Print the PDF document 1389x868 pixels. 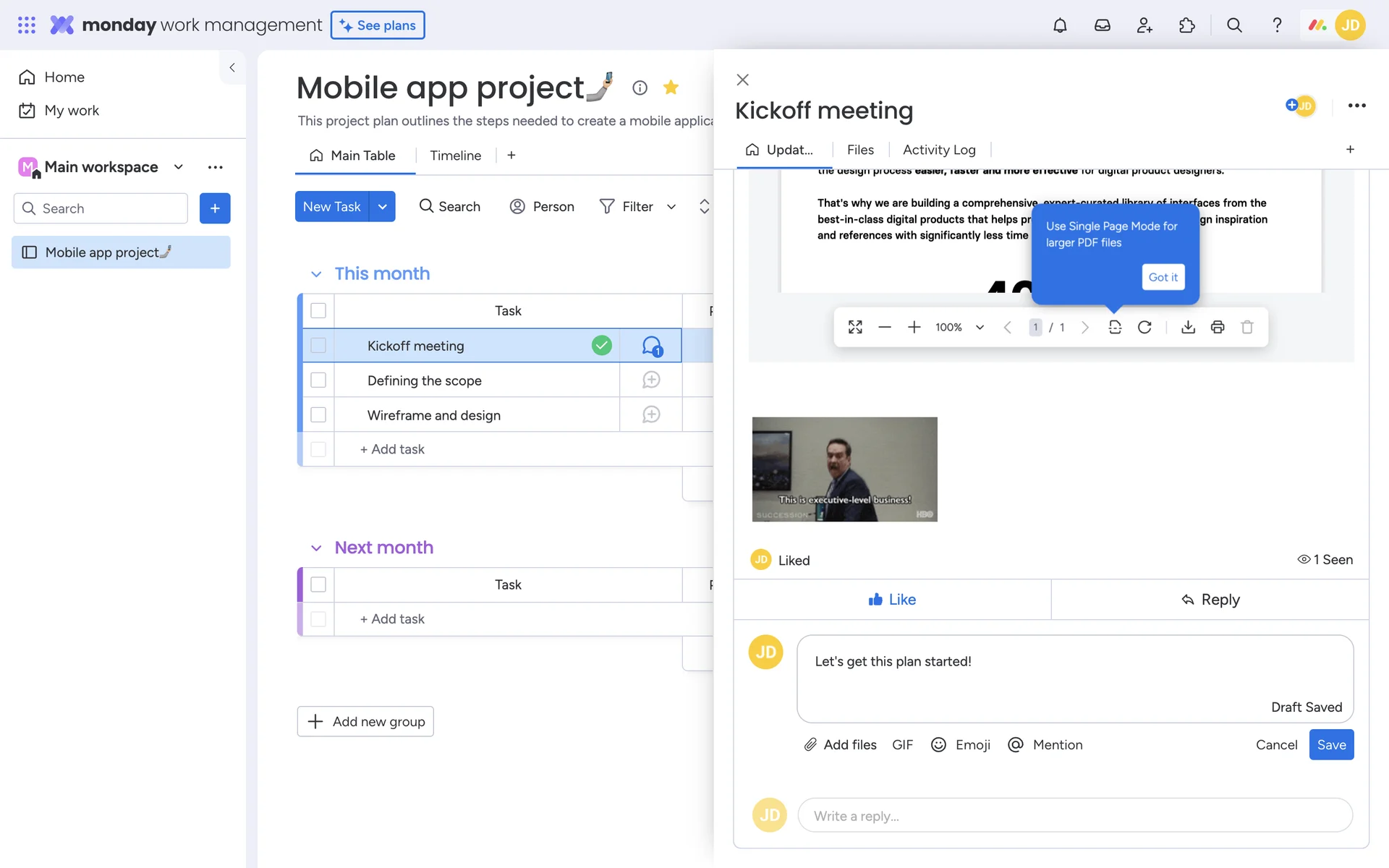pos(1218,327)
